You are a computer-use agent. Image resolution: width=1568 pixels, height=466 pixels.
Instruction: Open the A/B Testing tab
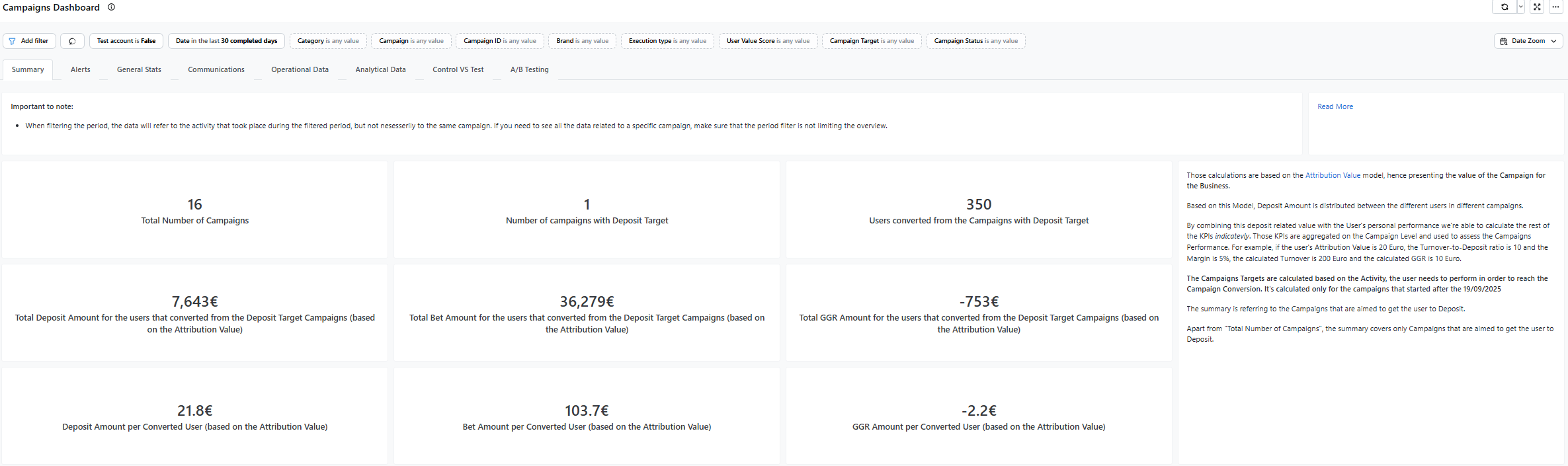(x=529, y=69)
